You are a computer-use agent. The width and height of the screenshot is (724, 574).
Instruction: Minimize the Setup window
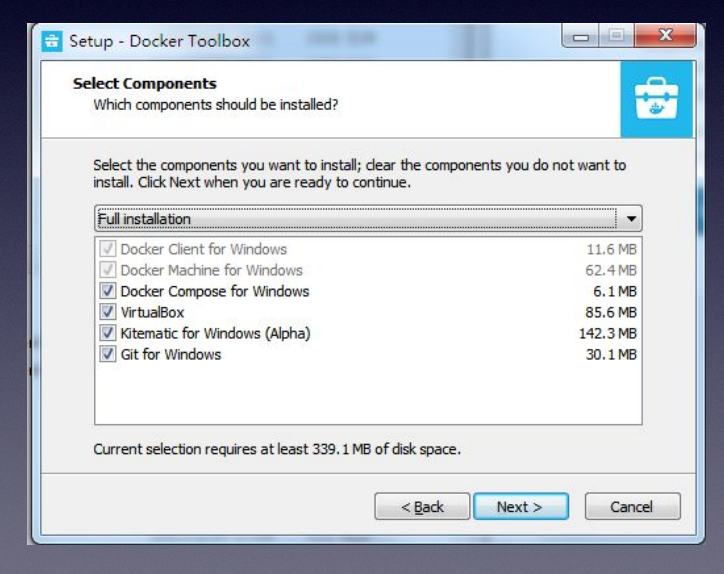(x=580, y=36)
